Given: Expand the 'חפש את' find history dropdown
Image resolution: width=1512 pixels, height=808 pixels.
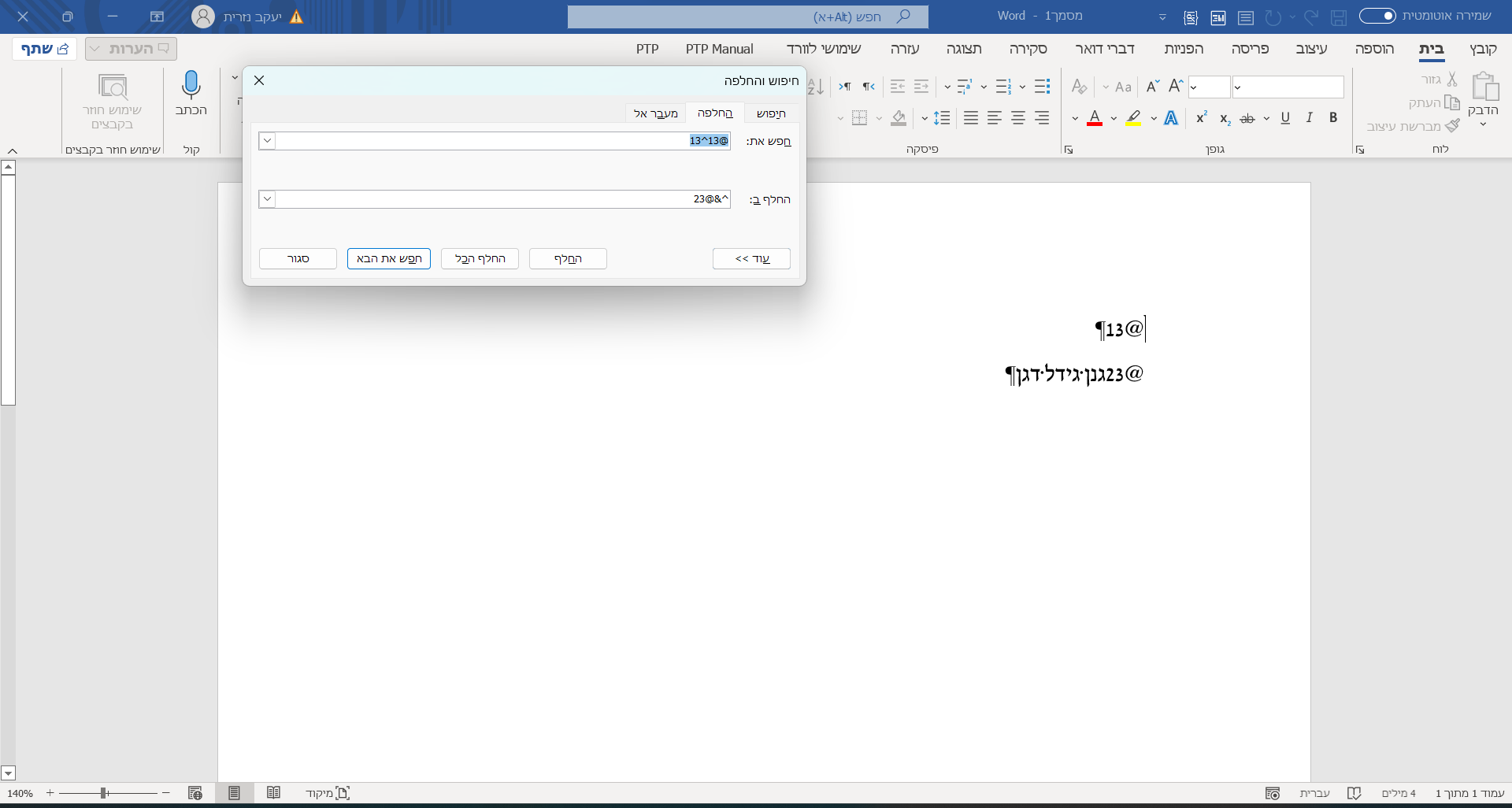Looking at the screenshot, I should 267,141.
